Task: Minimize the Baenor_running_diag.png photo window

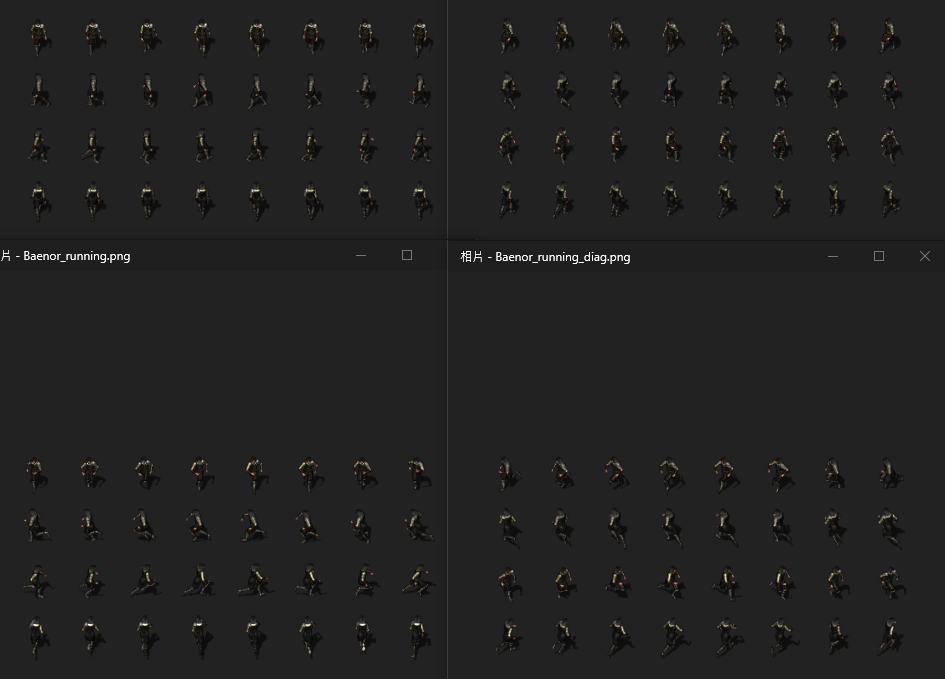Action: [x=833, y=256]
